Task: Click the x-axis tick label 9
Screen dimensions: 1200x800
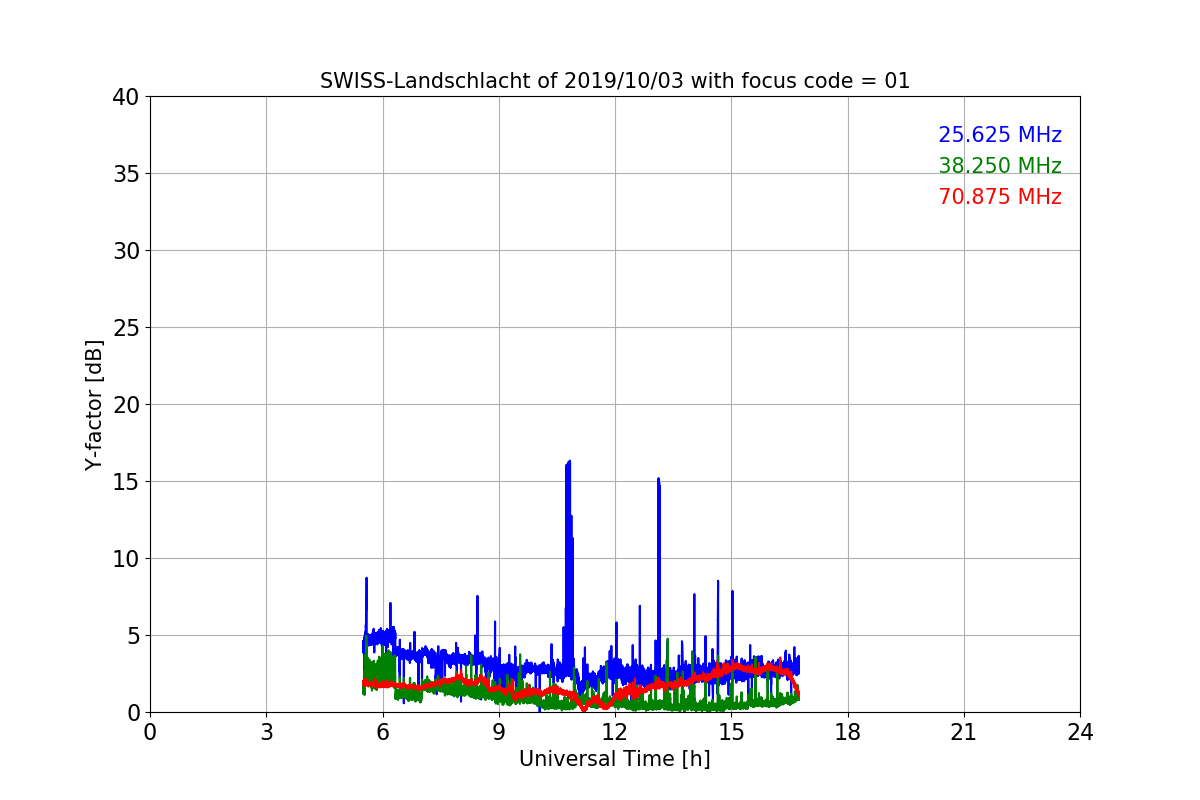Action: (498, 732)
